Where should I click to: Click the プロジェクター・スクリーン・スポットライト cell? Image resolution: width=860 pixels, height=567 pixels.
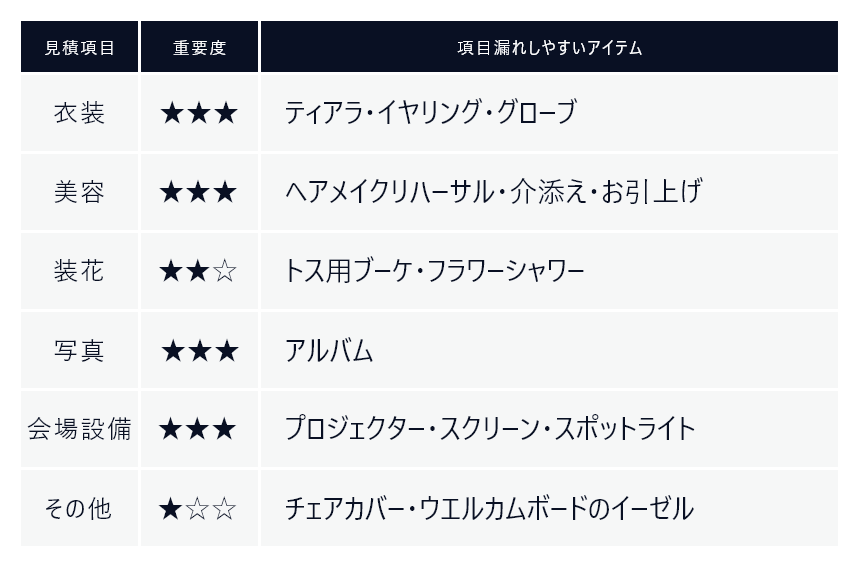[x=549, y=429]
